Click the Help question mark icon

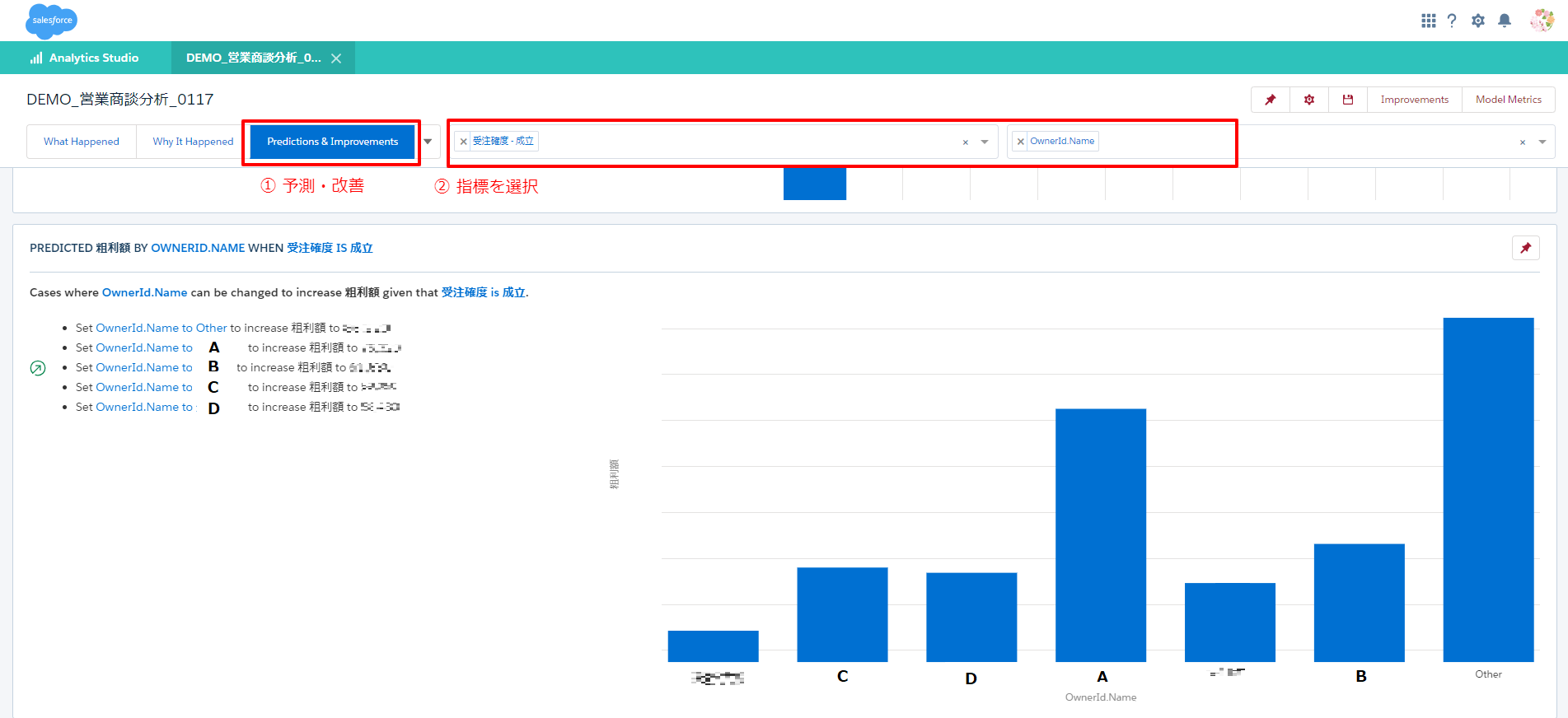[1452, 21]
